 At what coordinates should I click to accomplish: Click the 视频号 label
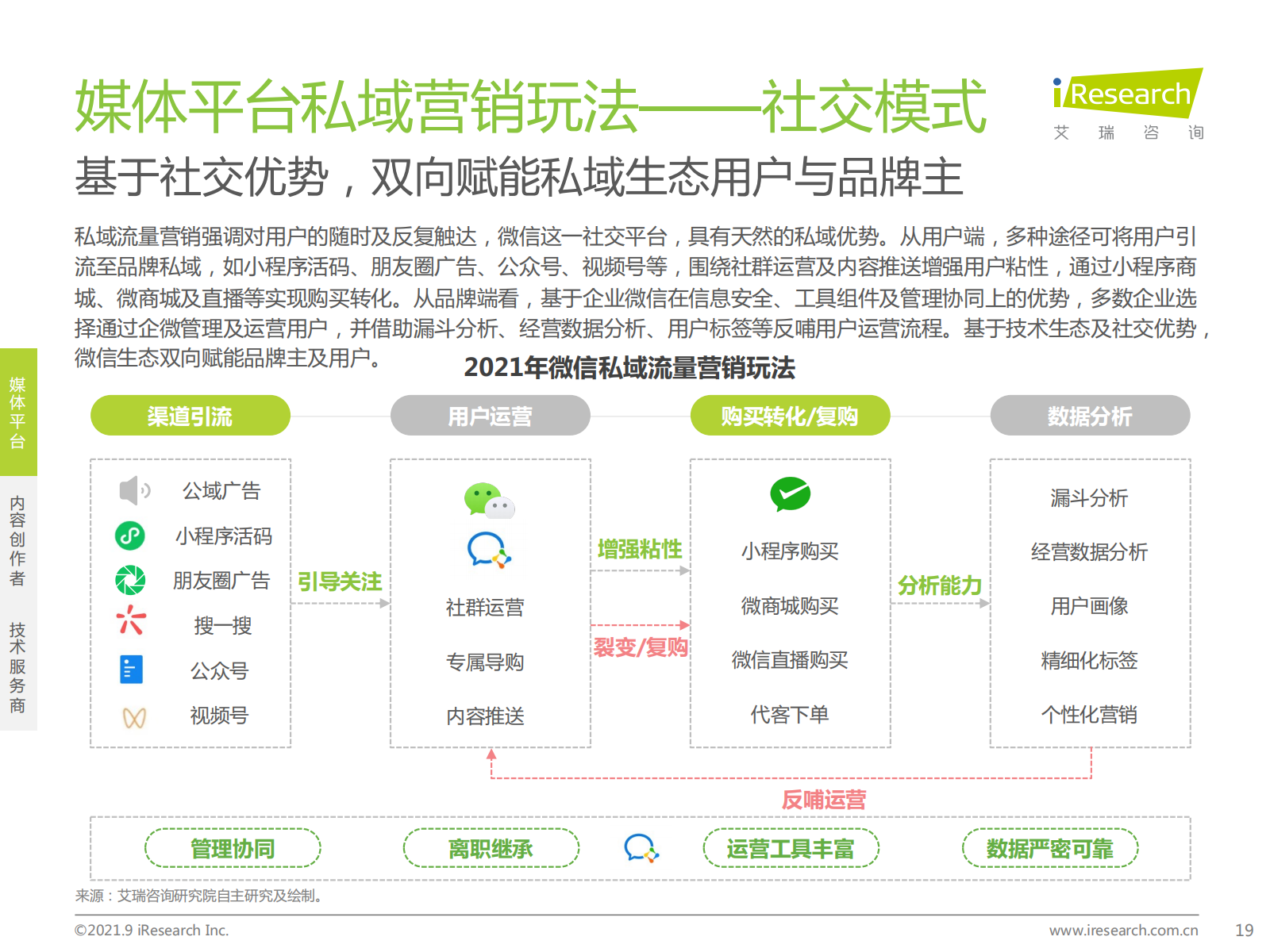(x=220, y=716)
